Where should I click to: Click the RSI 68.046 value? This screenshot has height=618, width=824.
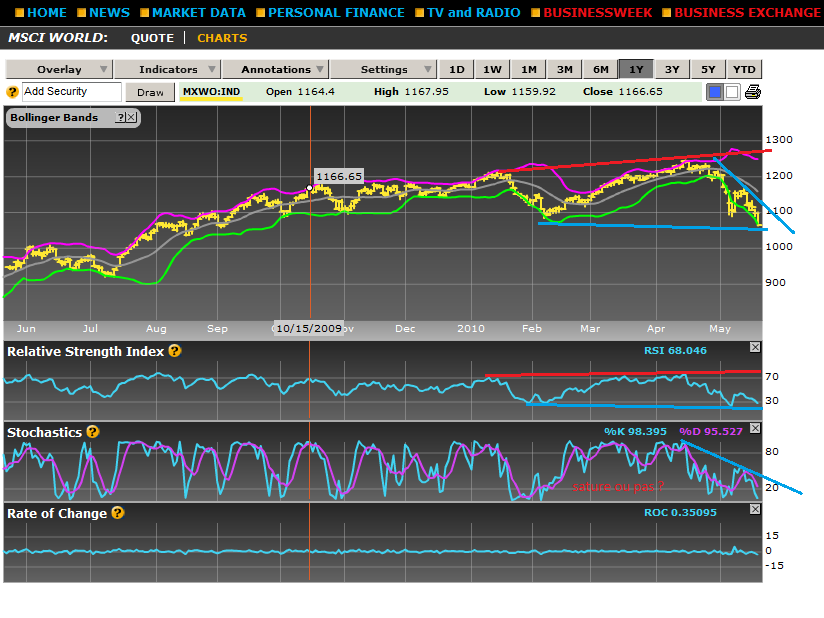point(675,351)
